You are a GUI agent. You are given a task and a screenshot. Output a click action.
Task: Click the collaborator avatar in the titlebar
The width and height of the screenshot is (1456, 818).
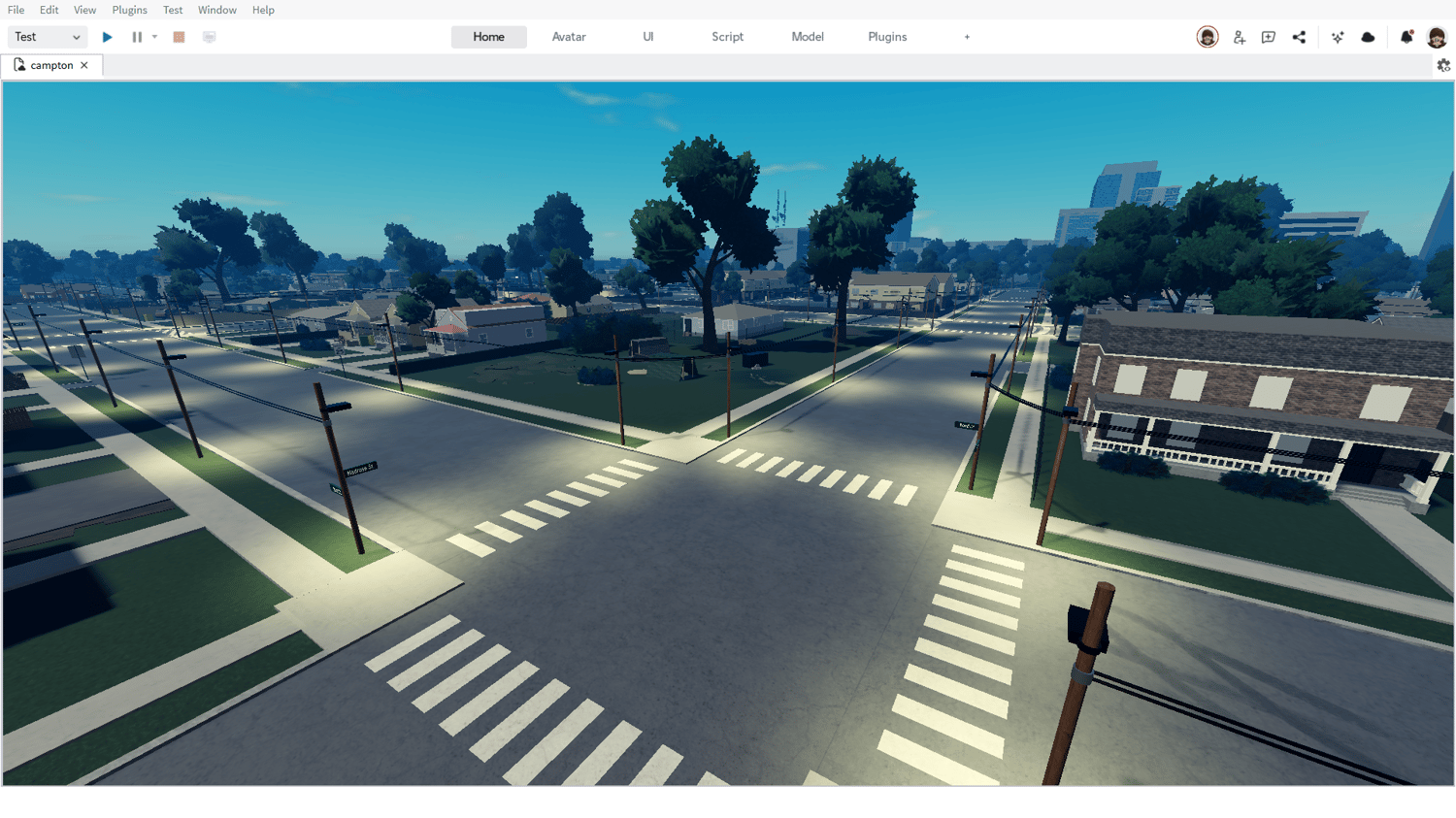tap(1207, 36)
